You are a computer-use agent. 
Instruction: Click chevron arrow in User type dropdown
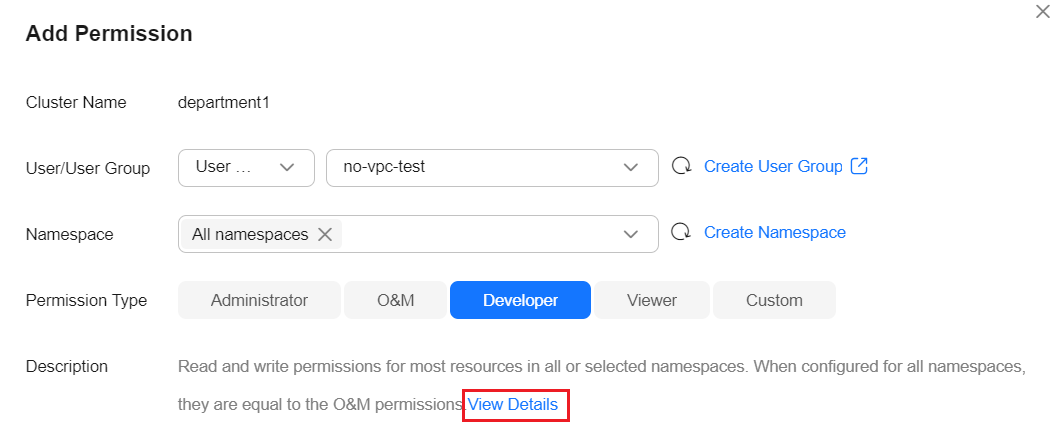(287, 167)
